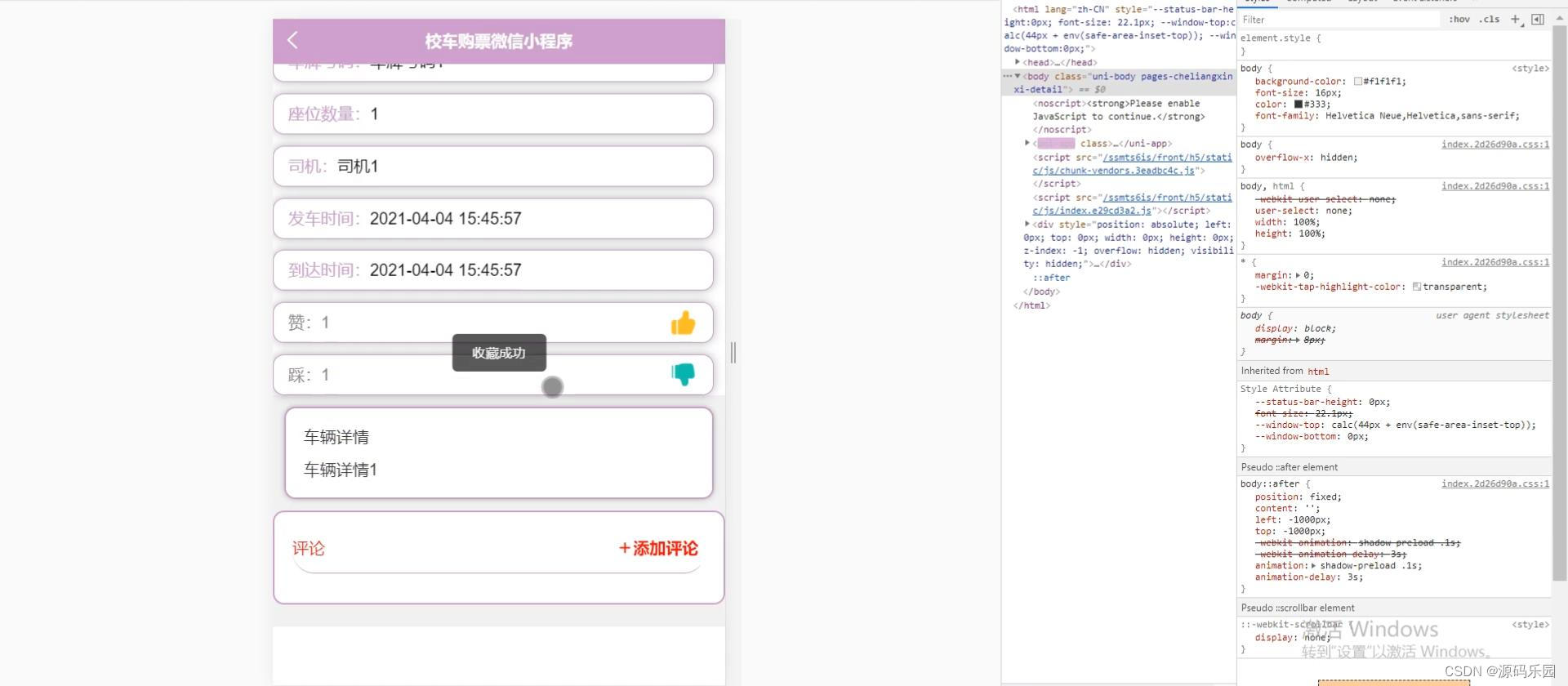Click the 踩: 1 count text
Image resolution: width=1568 pixels, height=686 pixels.
(309, 375)
